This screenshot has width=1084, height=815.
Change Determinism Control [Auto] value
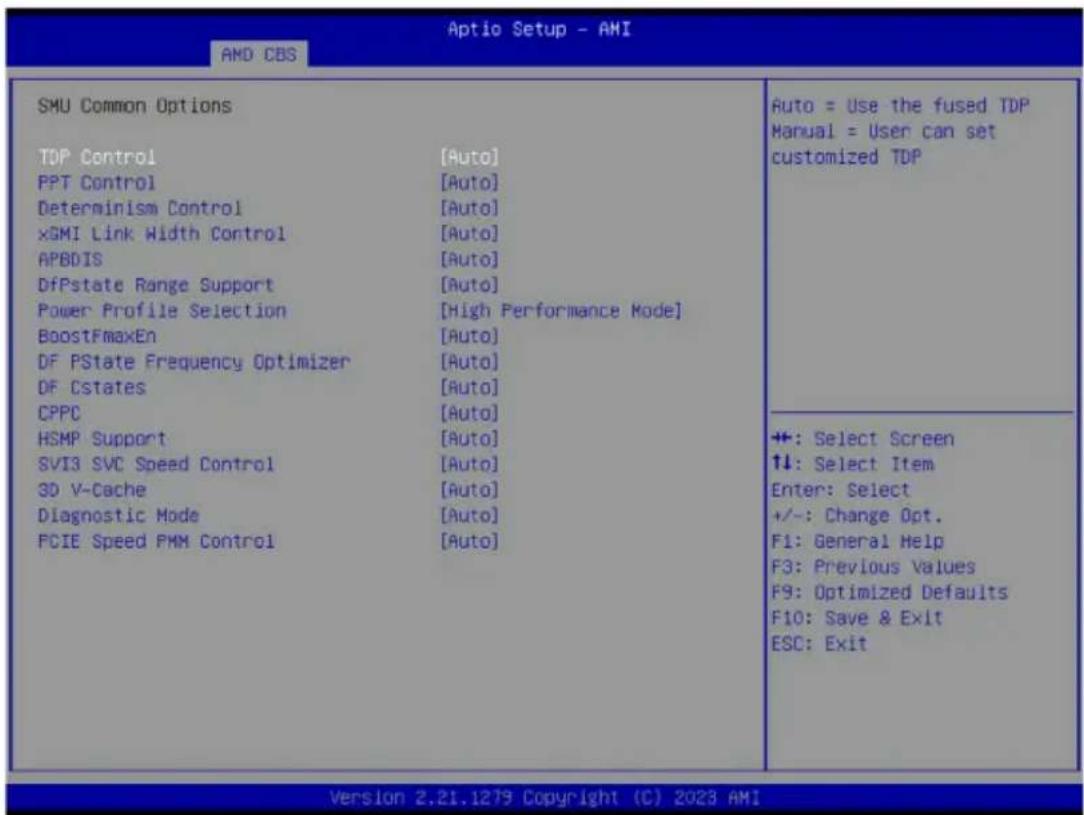(469, 208)
